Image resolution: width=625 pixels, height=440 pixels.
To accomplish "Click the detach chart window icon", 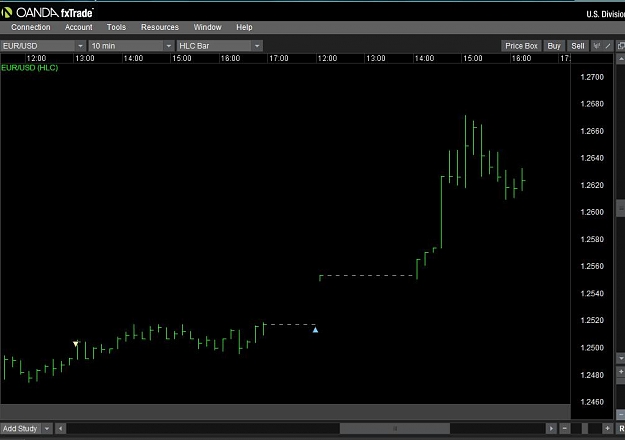I will pyautogui.click(x=621, y=46).
